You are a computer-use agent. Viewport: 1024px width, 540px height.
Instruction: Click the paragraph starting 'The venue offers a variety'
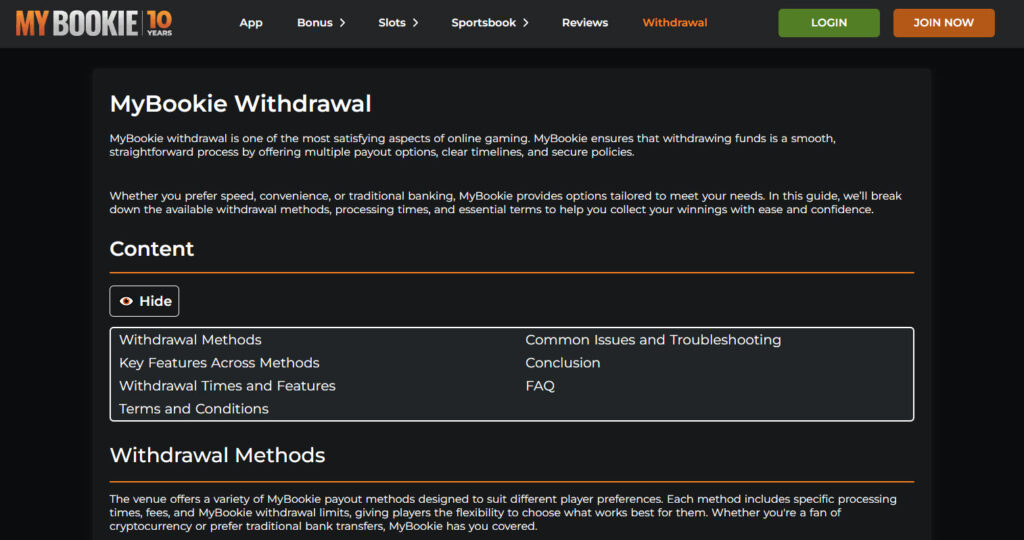(x=503, y=513)
